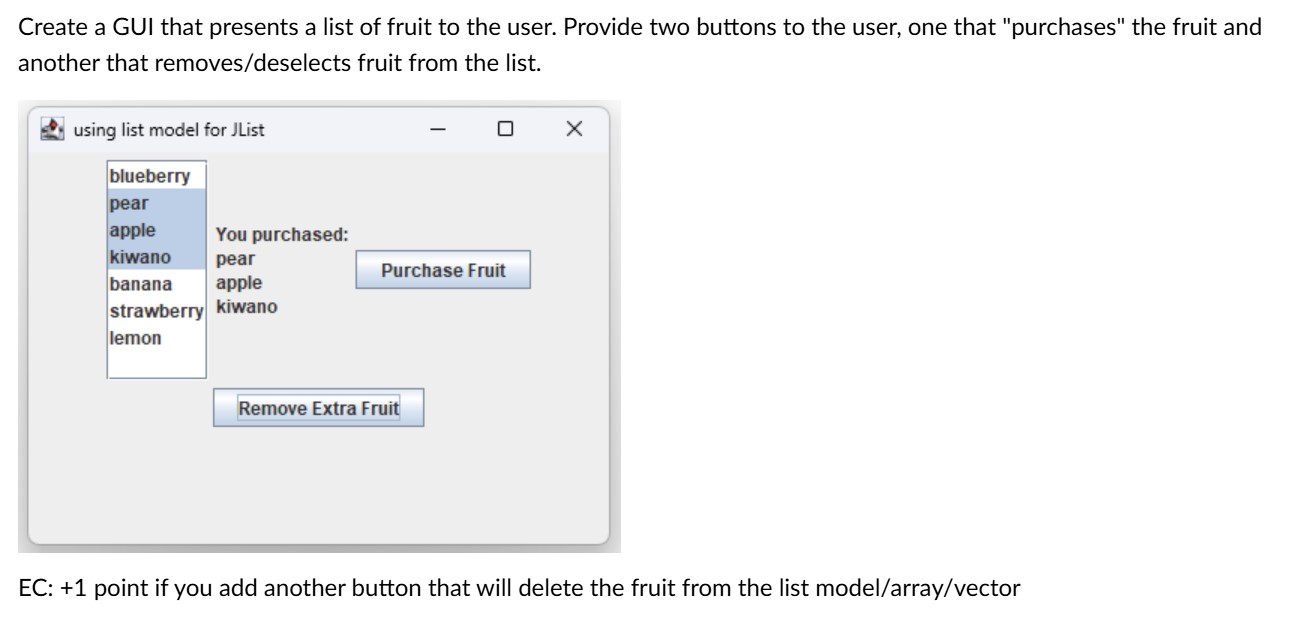1315x622 pixels.
Task: Click the empty area below the lemon entry
Action: point(155,362)
